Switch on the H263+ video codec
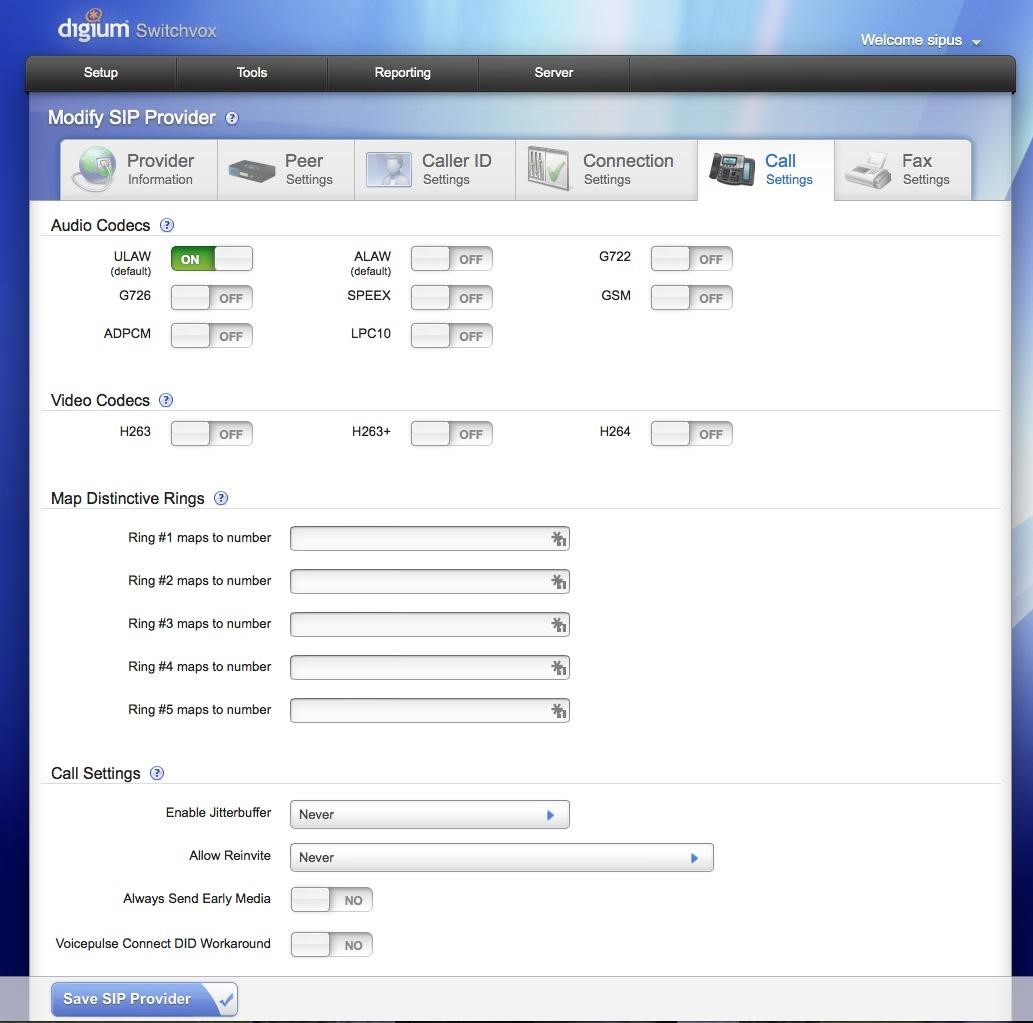 tap(451, 434)
